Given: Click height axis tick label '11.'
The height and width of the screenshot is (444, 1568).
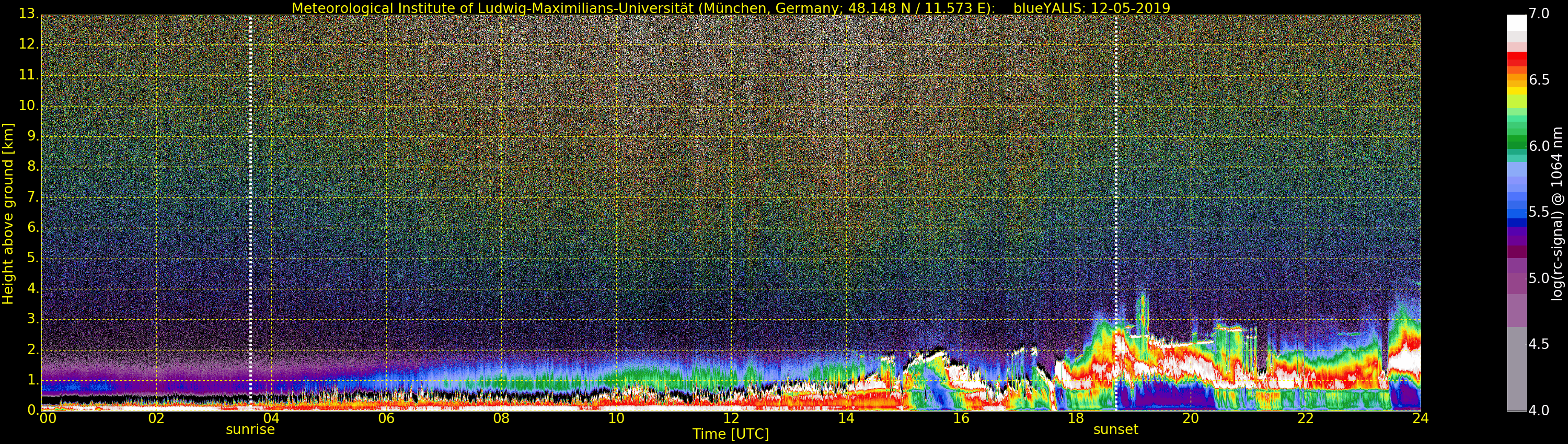Looking at the screenshot, I should click(29, 75).
